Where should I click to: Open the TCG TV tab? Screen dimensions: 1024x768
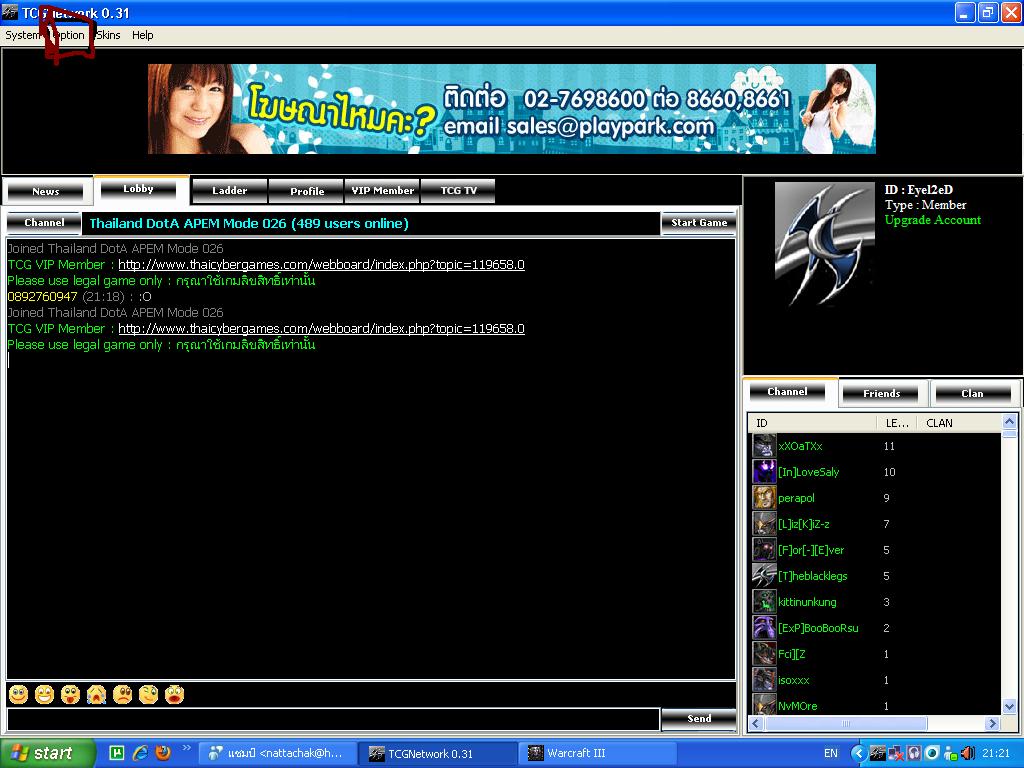point(458,191)
